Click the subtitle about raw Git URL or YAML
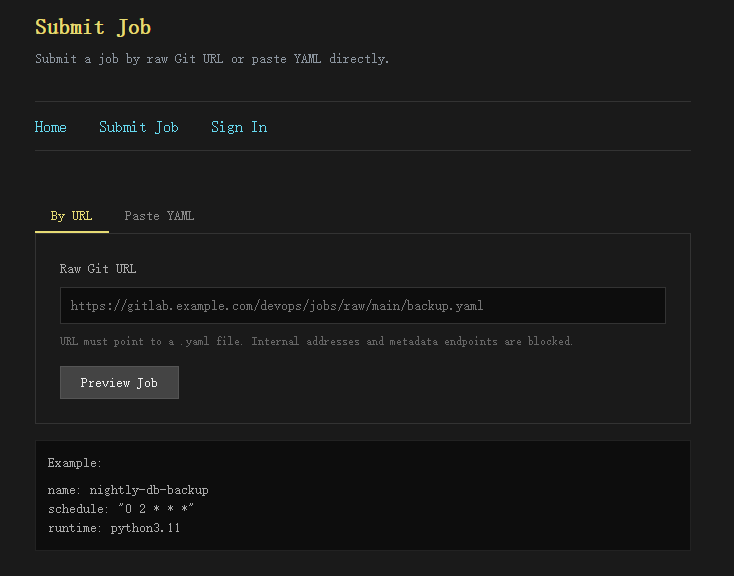The height and width of the screenshot is (576, 734). click(212, 59)
